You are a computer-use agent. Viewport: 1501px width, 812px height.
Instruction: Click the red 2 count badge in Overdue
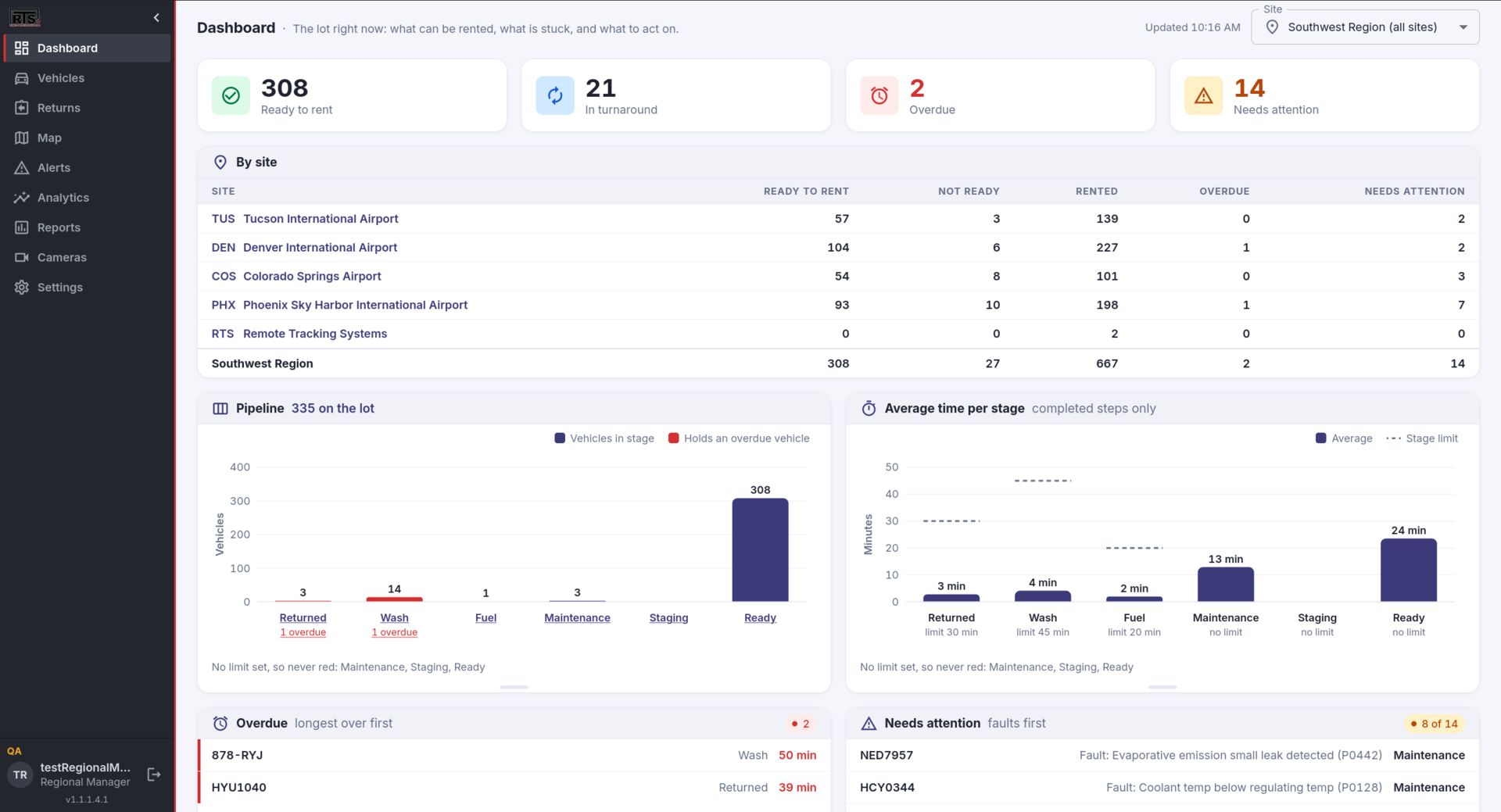[801, 724]
